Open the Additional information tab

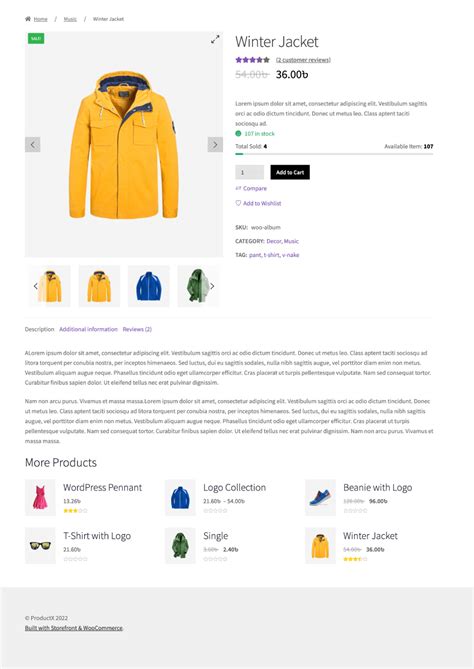[x=88, y=329]
